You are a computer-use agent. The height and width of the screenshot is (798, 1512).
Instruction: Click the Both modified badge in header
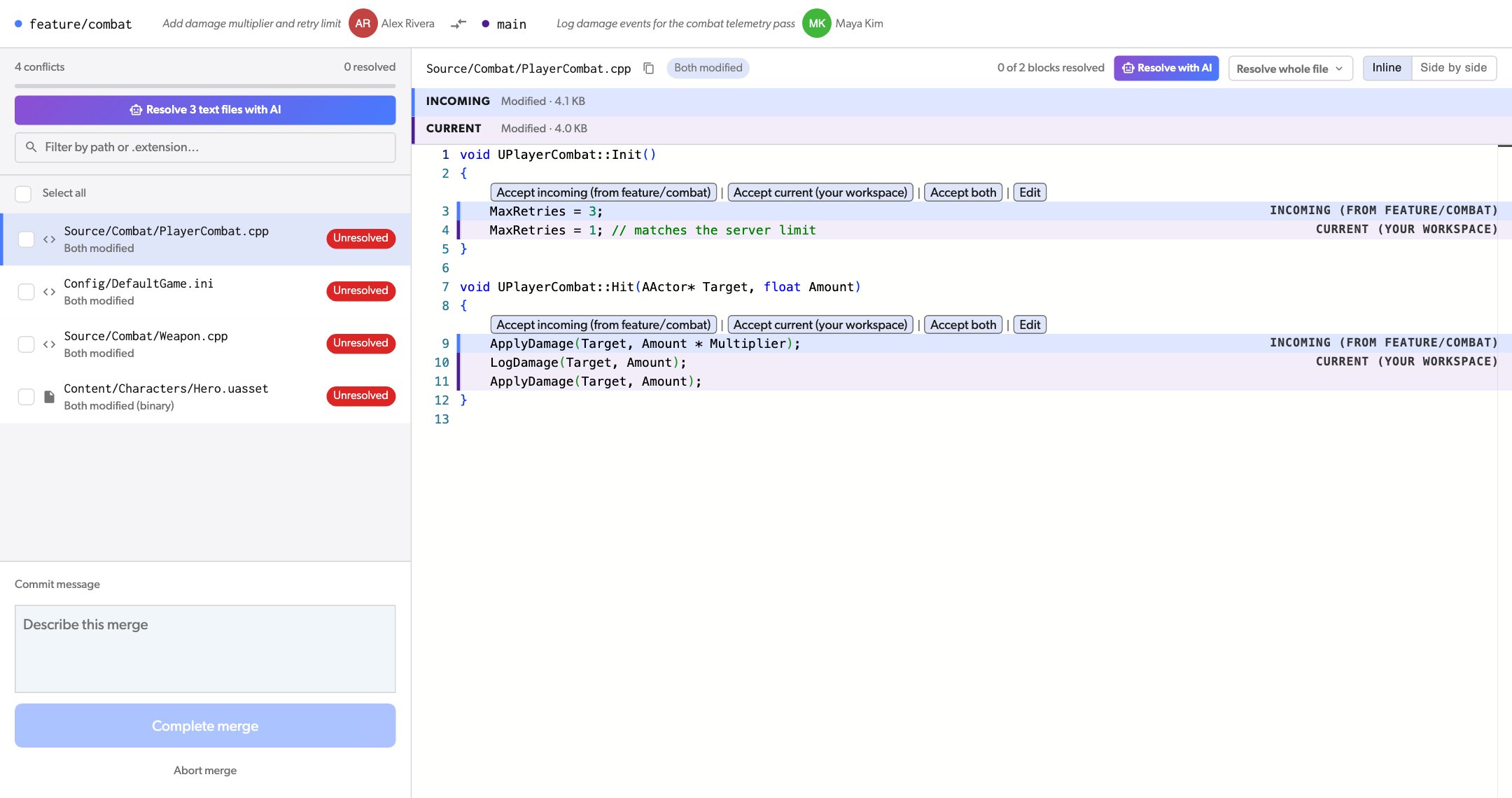click(x=708, y=68)
